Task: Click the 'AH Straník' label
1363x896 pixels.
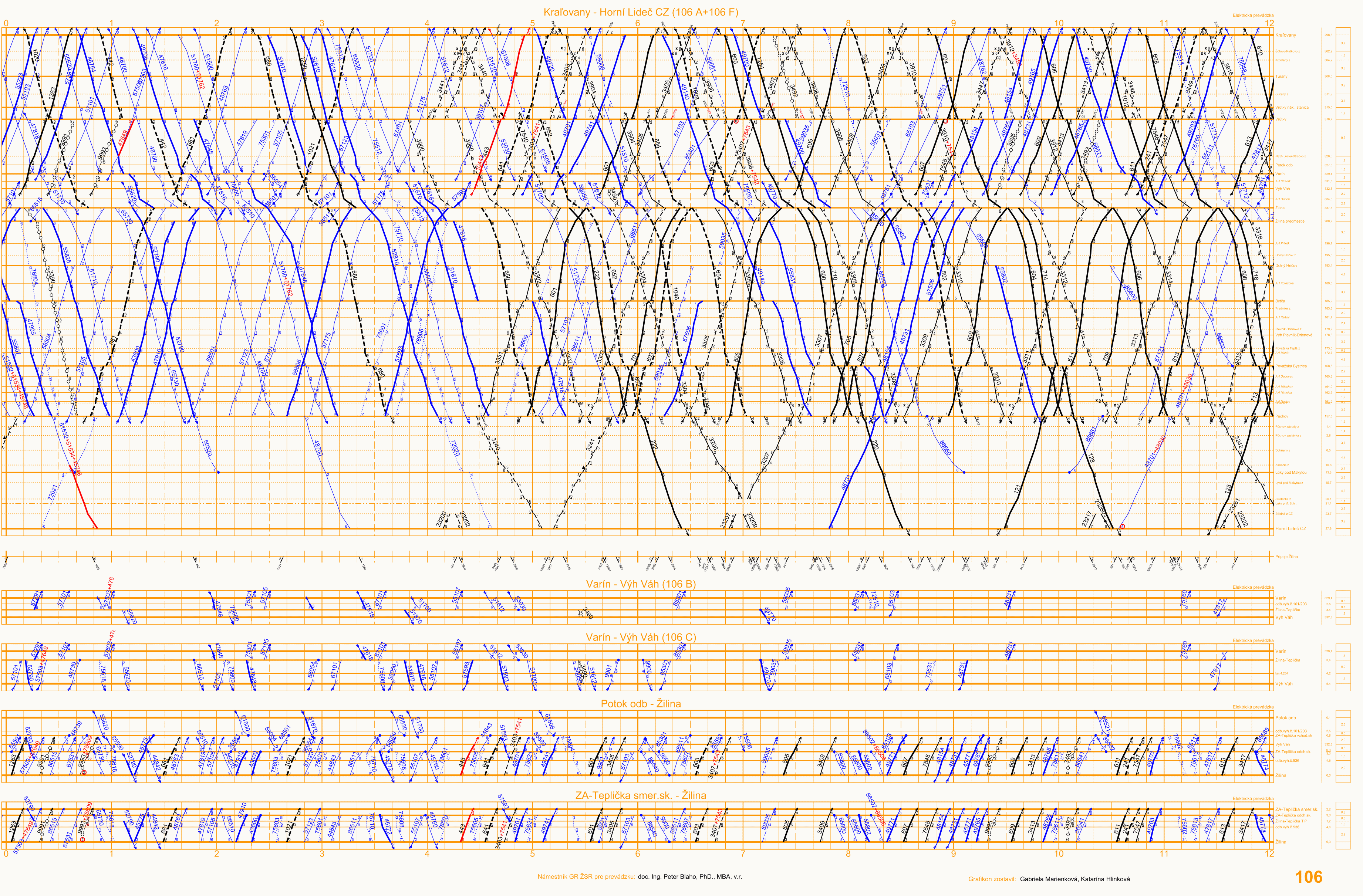Action: pos(1282,181)
